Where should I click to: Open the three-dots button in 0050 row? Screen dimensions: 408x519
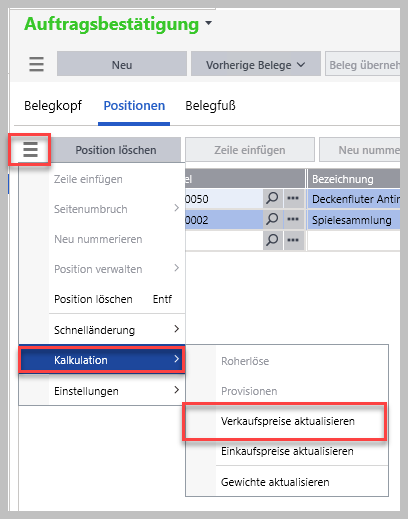(293, 199)
